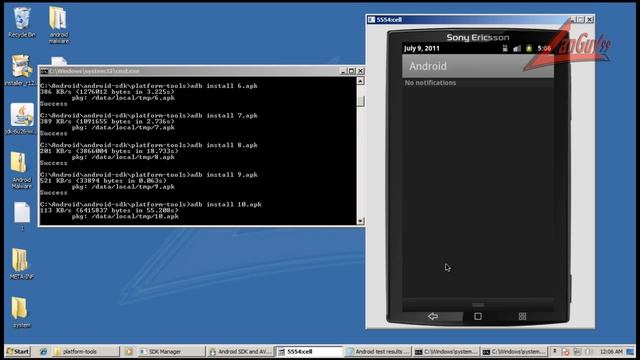
Task: Click the 'Sony Ericsson' label on emulator skin
Action: tap(478, 38)
